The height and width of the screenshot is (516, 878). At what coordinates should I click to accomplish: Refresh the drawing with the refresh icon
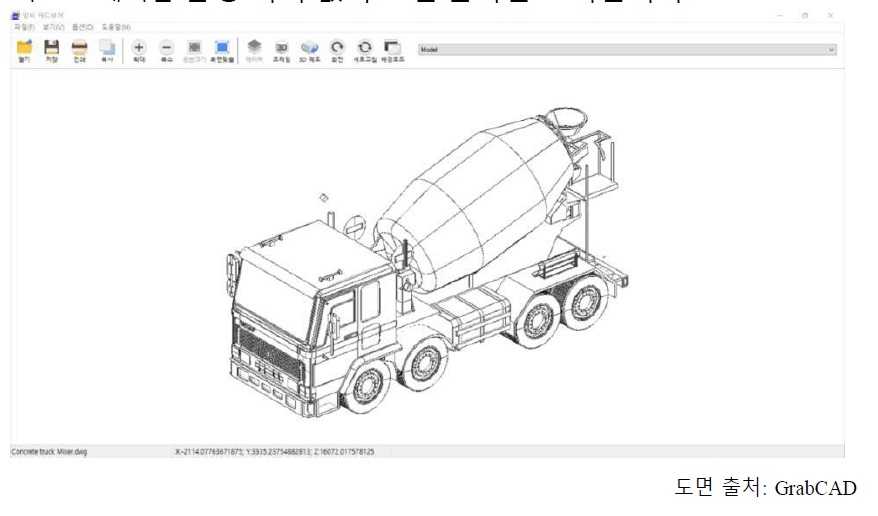click(365, 50)
